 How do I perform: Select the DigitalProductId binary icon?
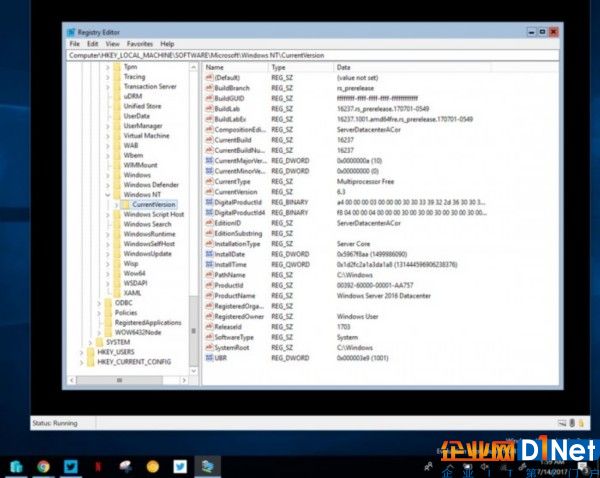(209, 202)
